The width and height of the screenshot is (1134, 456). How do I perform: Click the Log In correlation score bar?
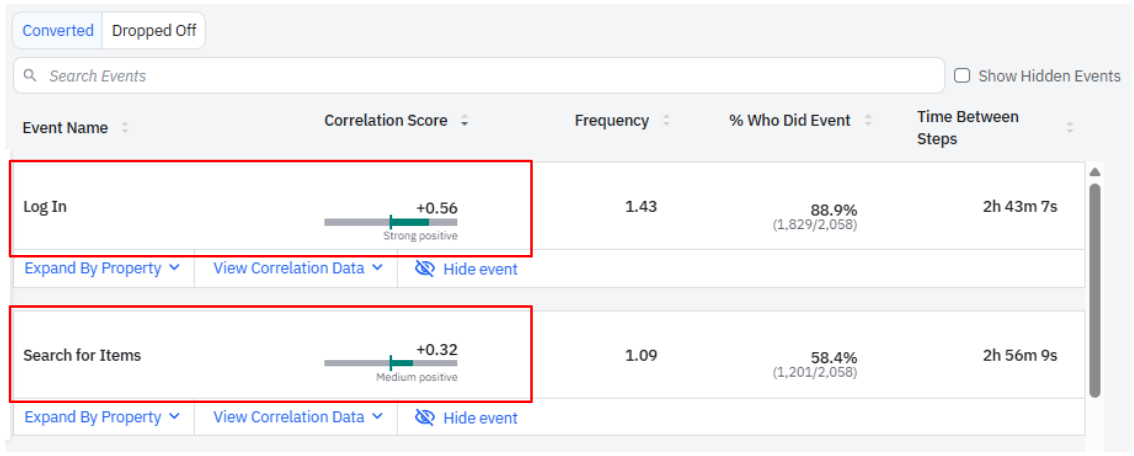coord(390,222)
